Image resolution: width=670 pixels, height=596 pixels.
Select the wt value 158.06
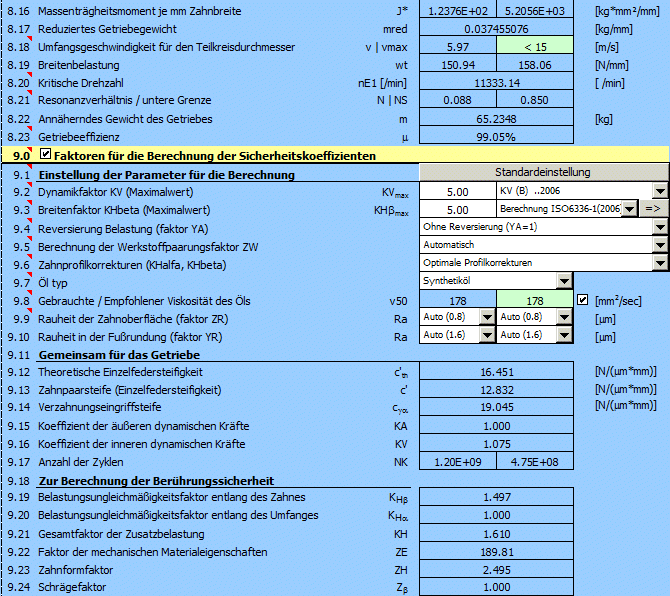535,64
